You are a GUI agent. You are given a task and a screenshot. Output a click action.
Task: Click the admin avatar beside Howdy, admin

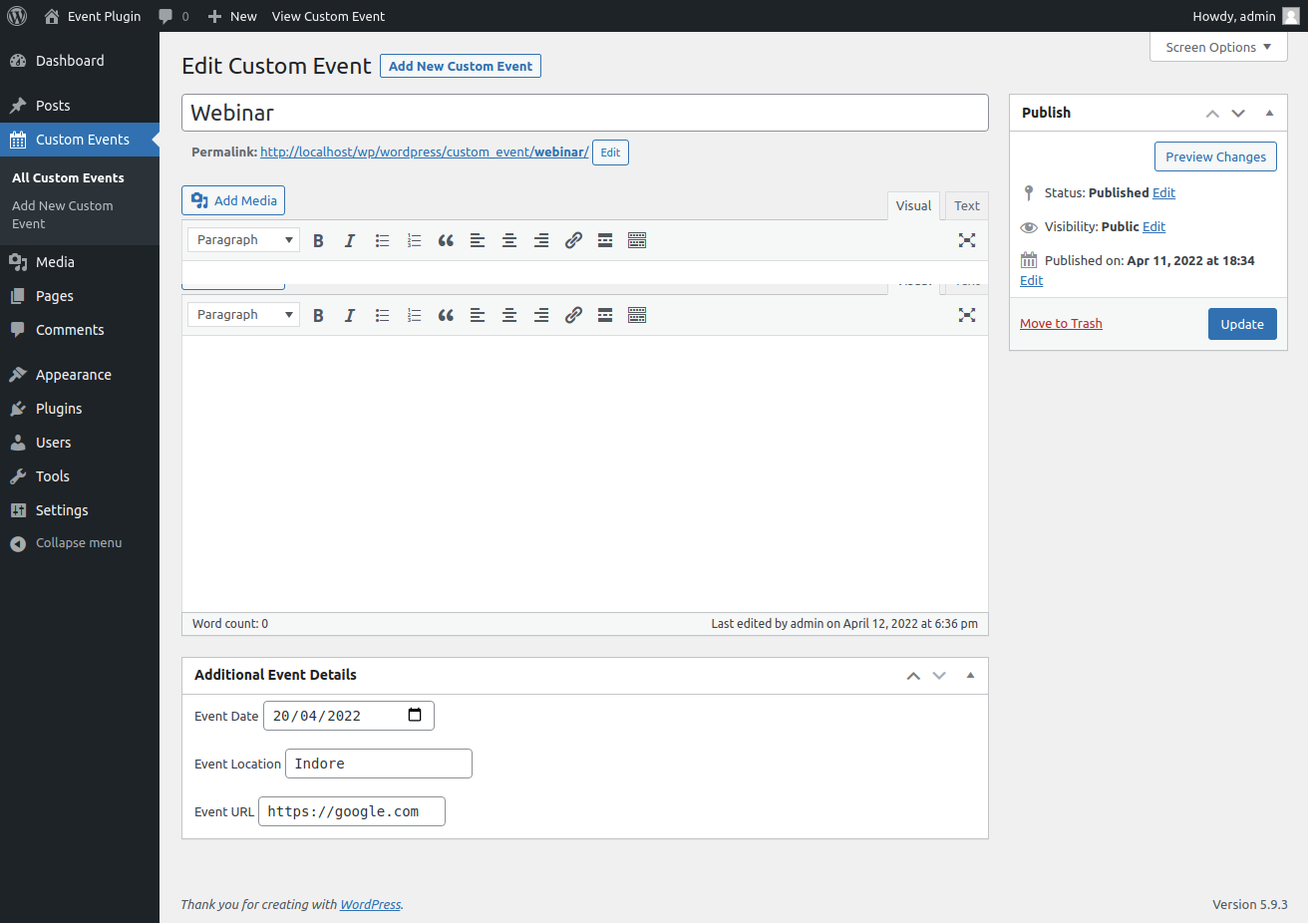tap(1290, 16)
